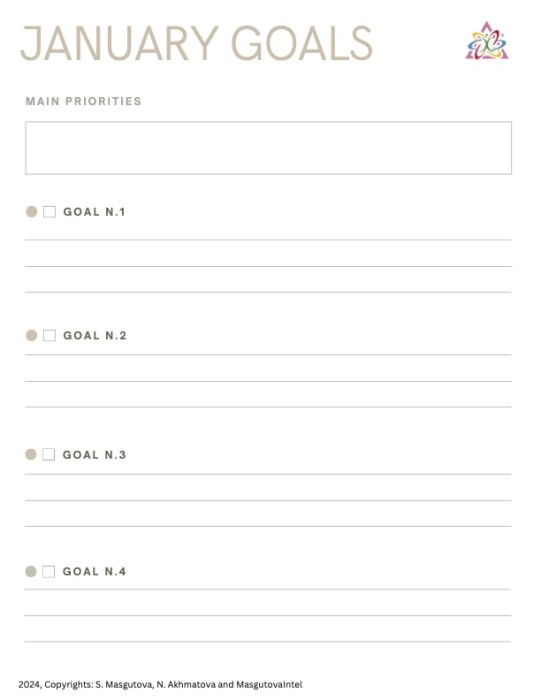Check the Goal N.1 checkbox
This screenshot has width=541, height=700.
point(50,212)
